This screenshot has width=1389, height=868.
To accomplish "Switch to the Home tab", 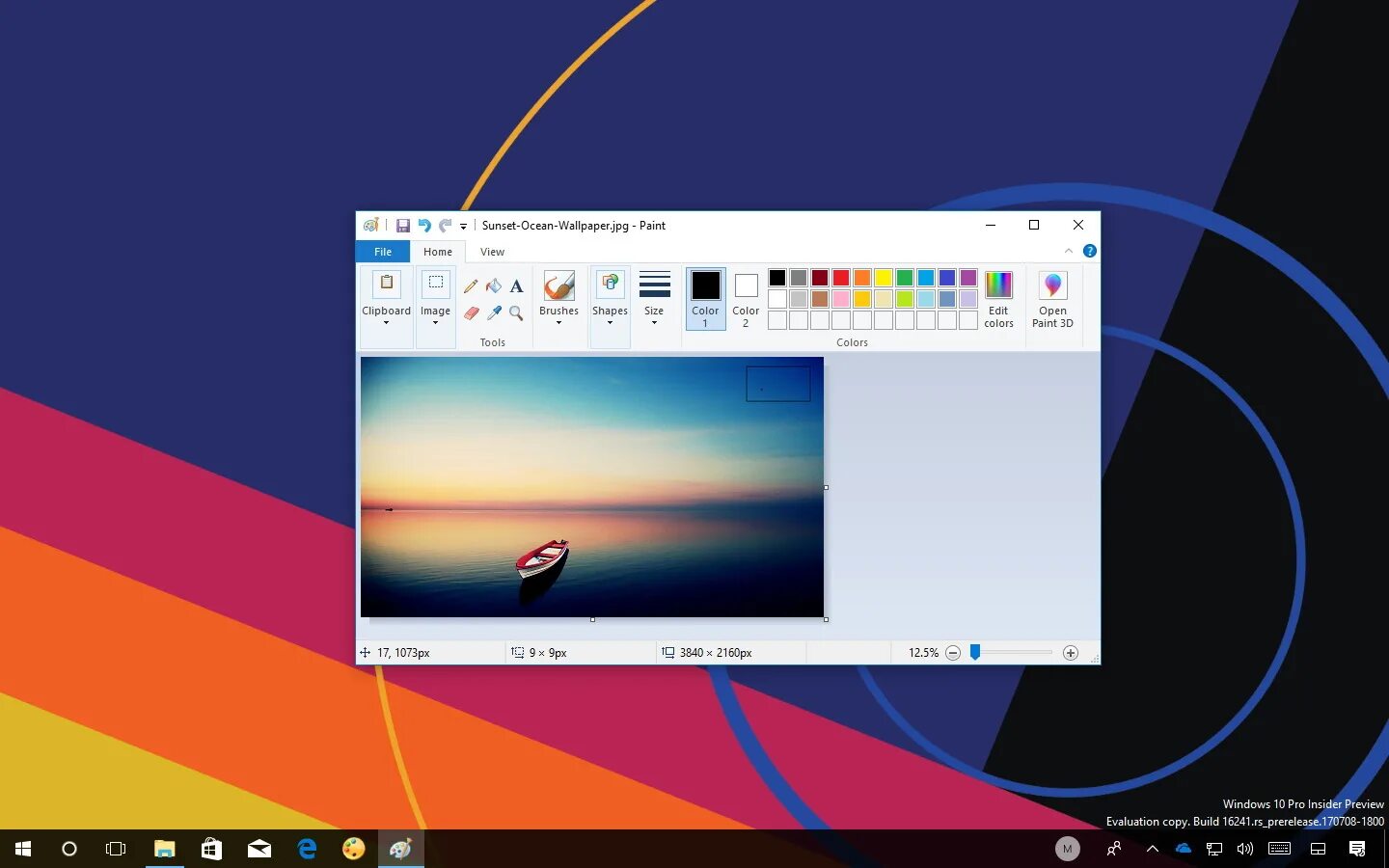I will pos(437,252).
